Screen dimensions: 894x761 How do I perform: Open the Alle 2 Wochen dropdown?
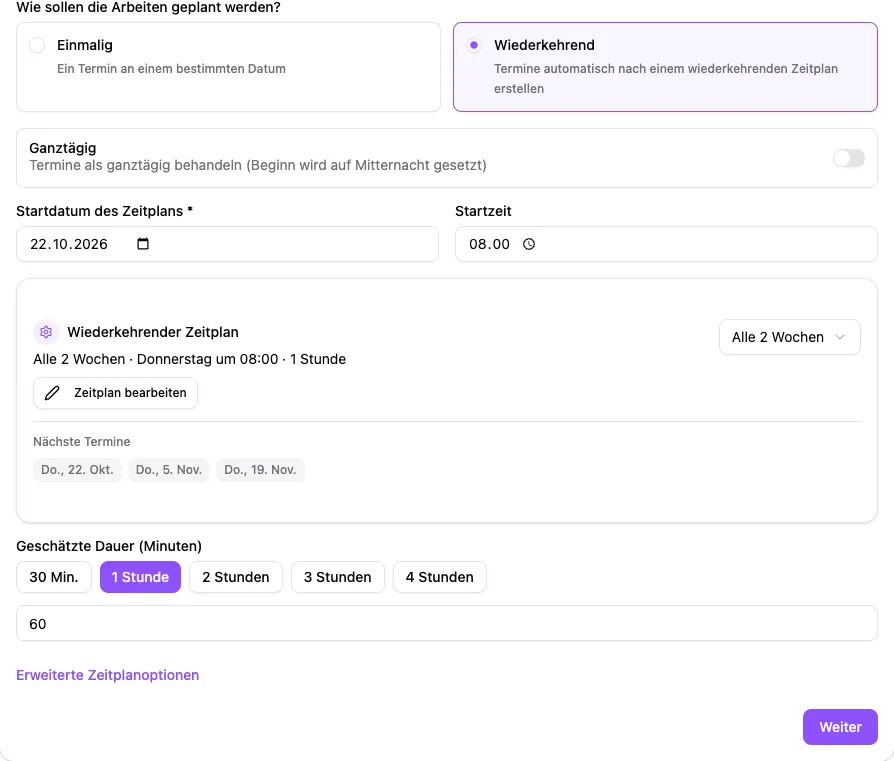(x=790, y=337)
